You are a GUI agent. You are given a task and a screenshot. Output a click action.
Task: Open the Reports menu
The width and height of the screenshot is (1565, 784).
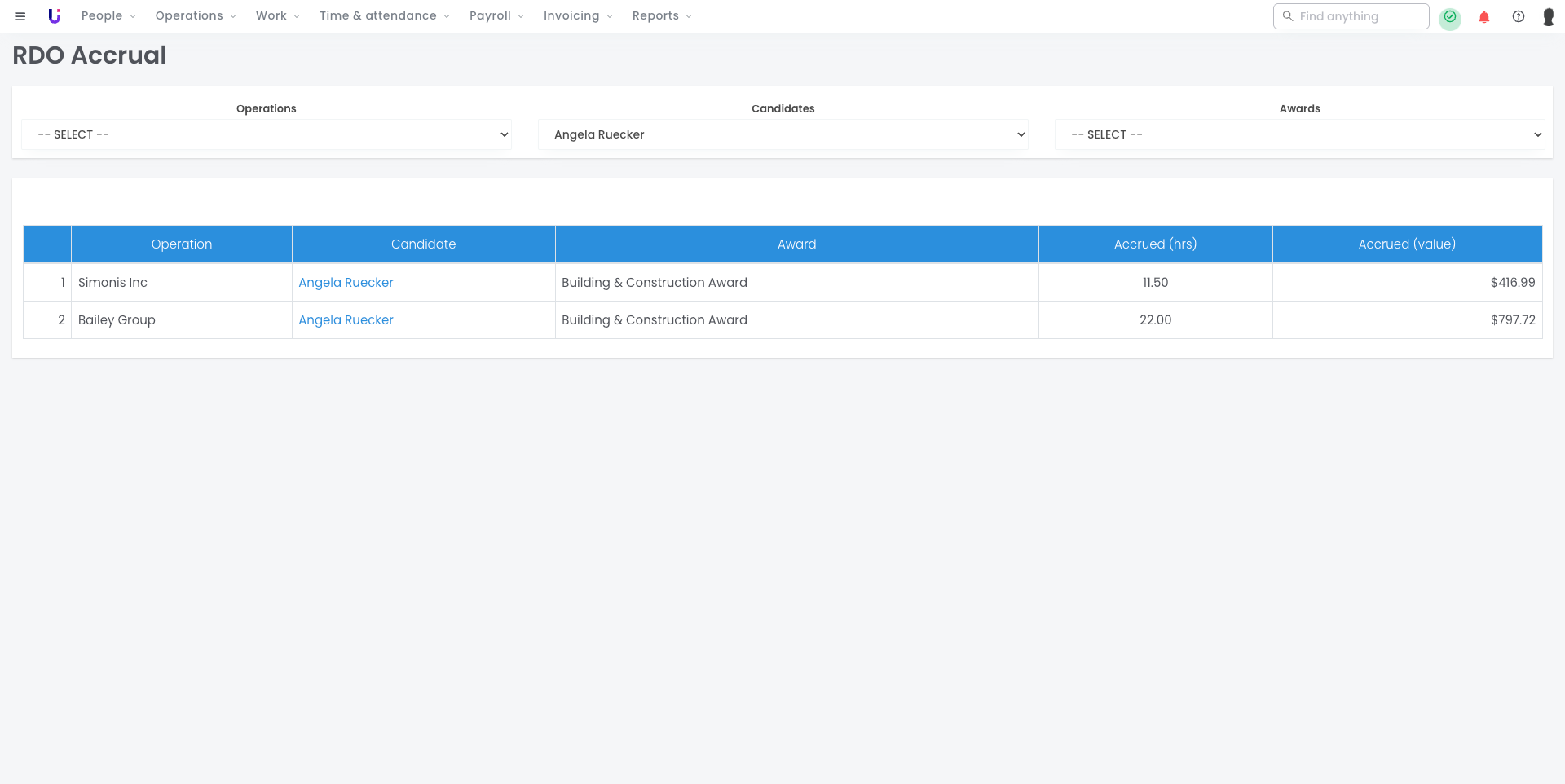pos(662,16)
